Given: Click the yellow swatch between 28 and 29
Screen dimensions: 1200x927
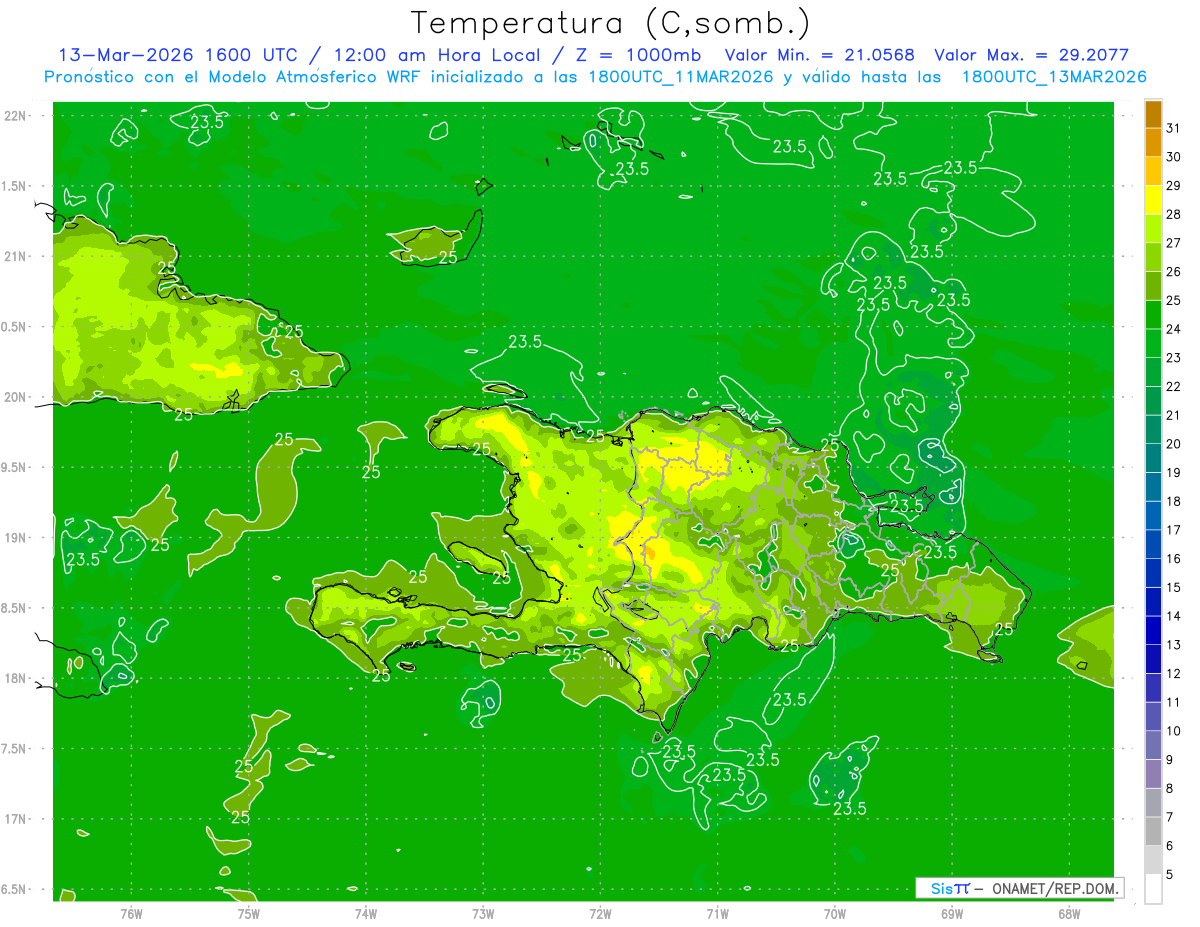Looking at the screenshot, I should [1154, 200].
